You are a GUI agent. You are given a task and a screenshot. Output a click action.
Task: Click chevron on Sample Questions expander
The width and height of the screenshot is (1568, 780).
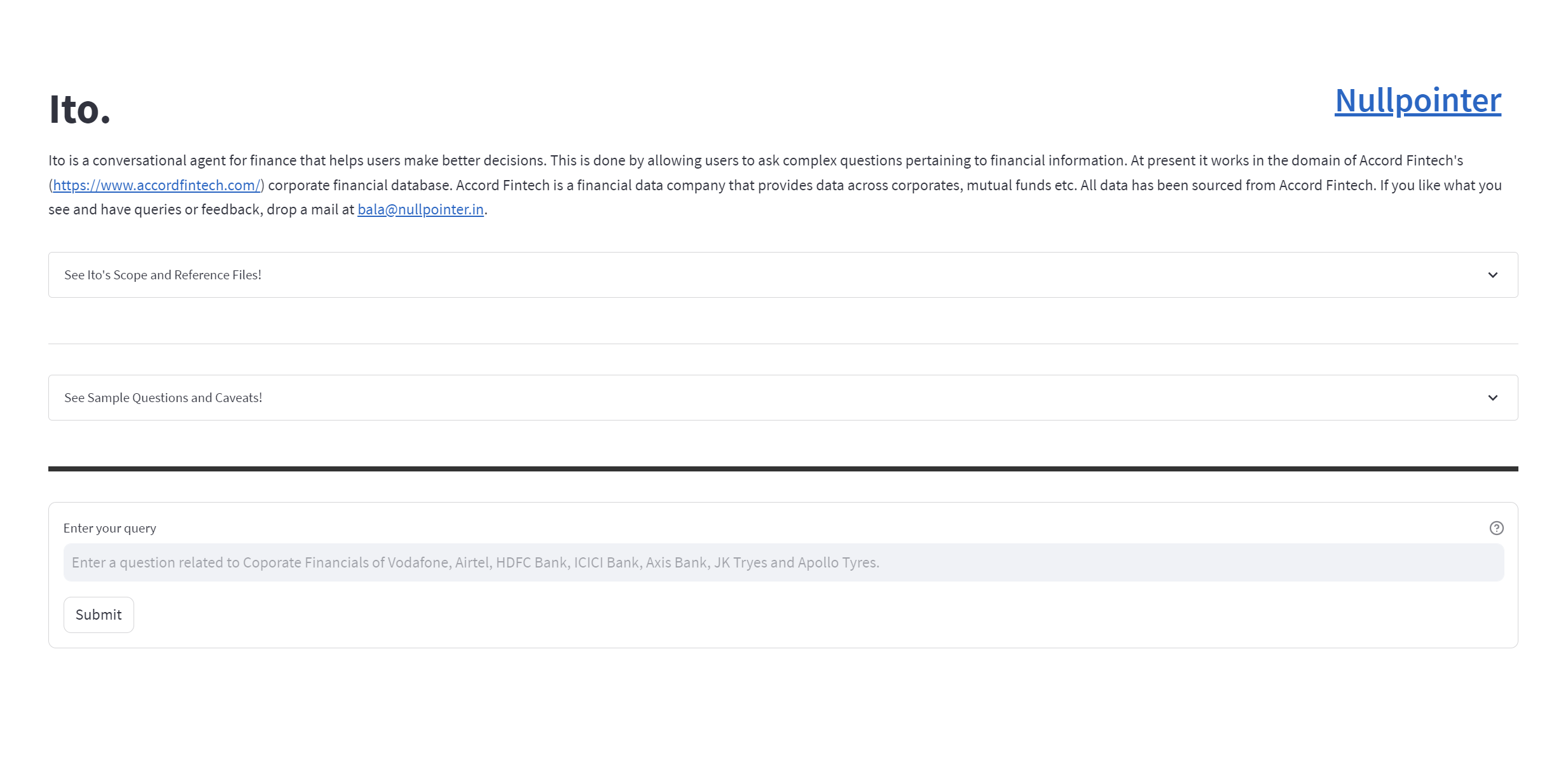pyautogui.click(x=1492, y=398)
